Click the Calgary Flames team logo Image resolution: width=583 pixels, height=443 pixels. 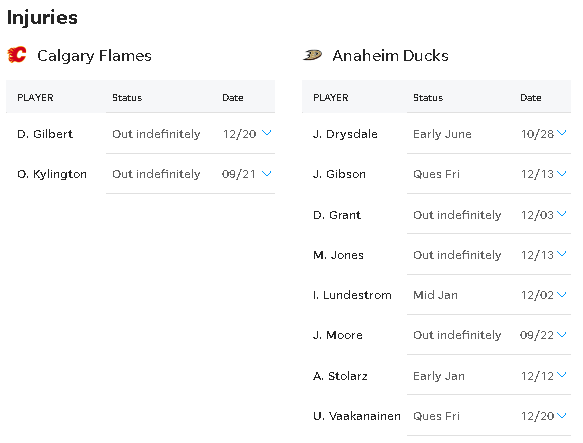[x=17, y=55]
